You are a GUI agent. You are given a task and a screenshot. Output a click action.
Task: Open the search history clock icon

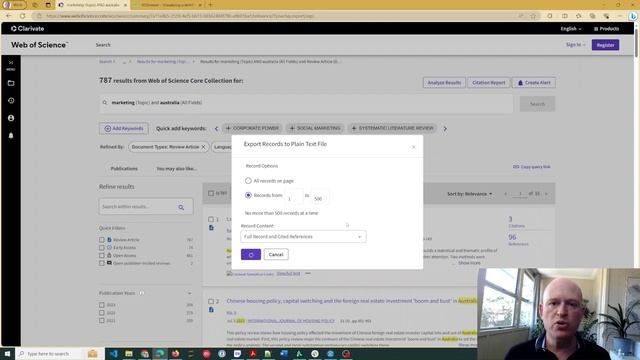(11, 100)
